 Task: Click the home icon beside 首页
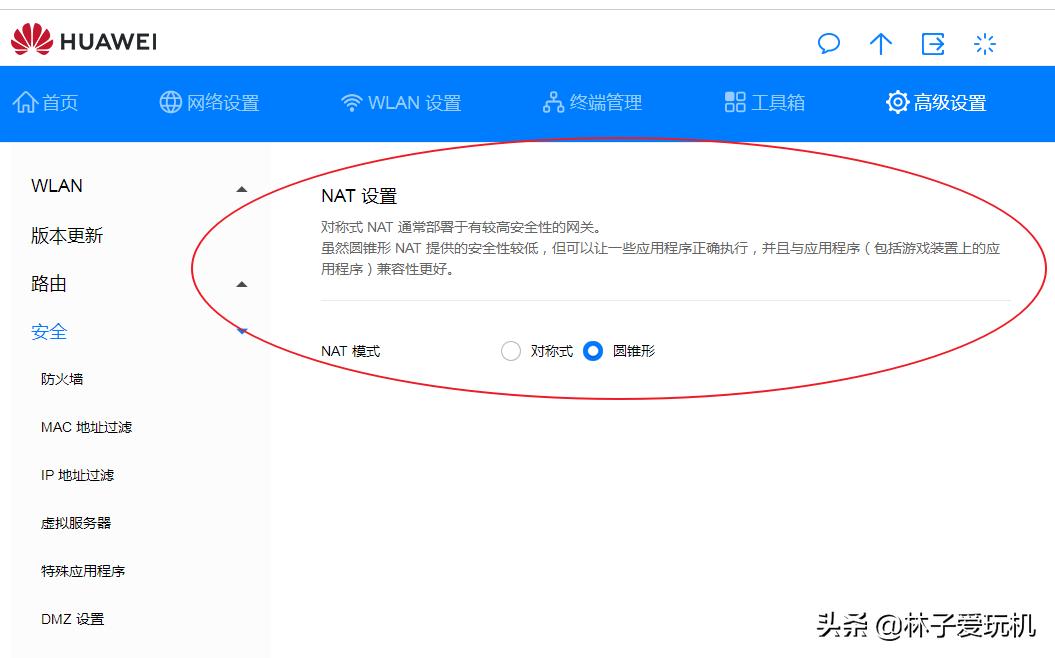28,101
